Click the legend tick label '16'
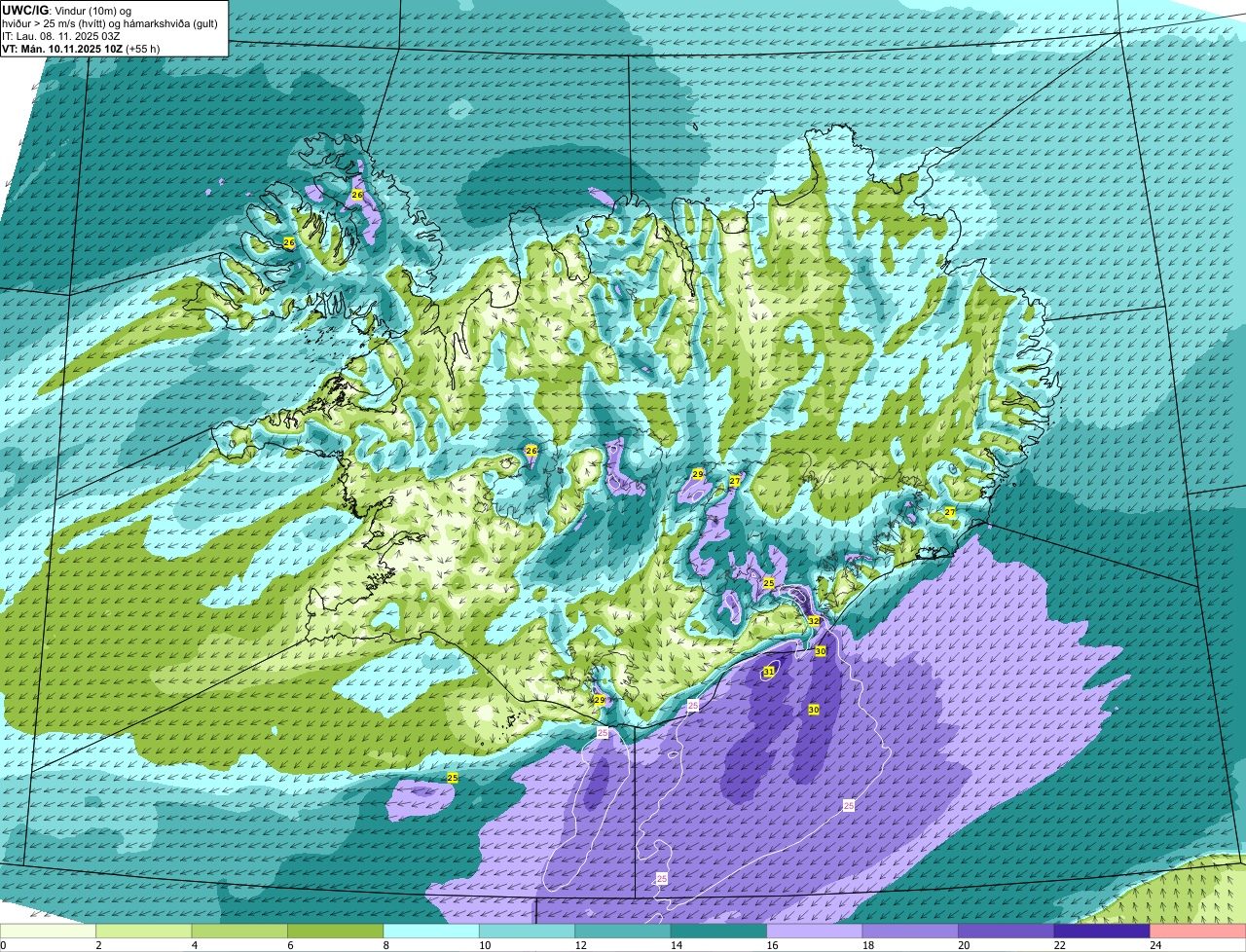 (771, 945)
